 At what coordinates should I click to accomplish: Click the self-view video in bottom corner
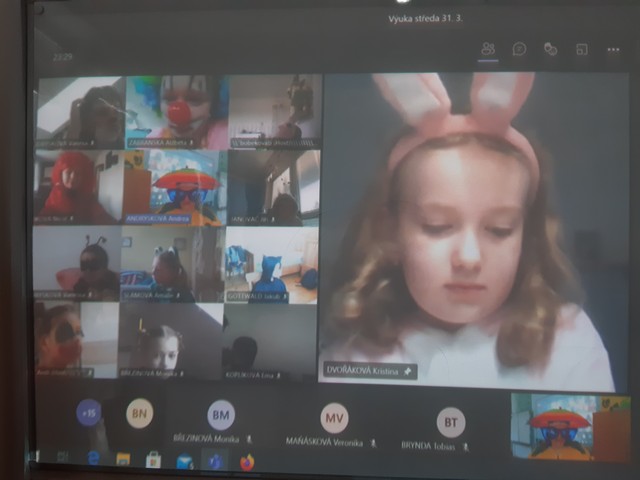point(569,427)
